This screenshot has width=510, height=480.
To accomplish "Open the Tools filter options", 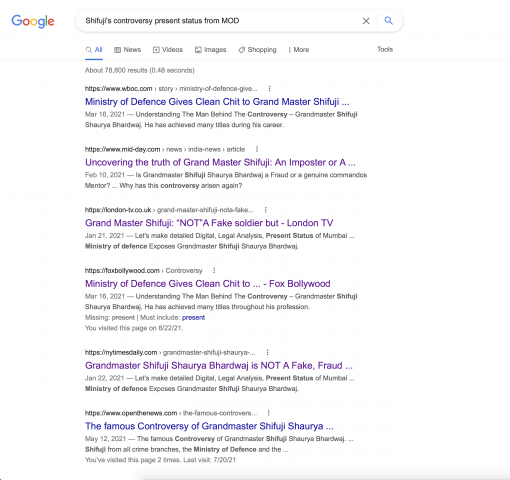I will point(385,49).
